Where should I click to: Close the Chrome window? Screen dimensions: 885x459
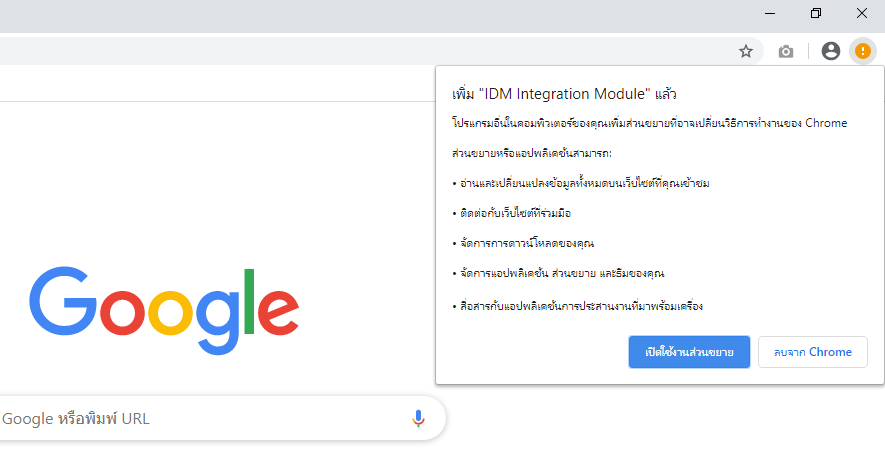[862, 13]
